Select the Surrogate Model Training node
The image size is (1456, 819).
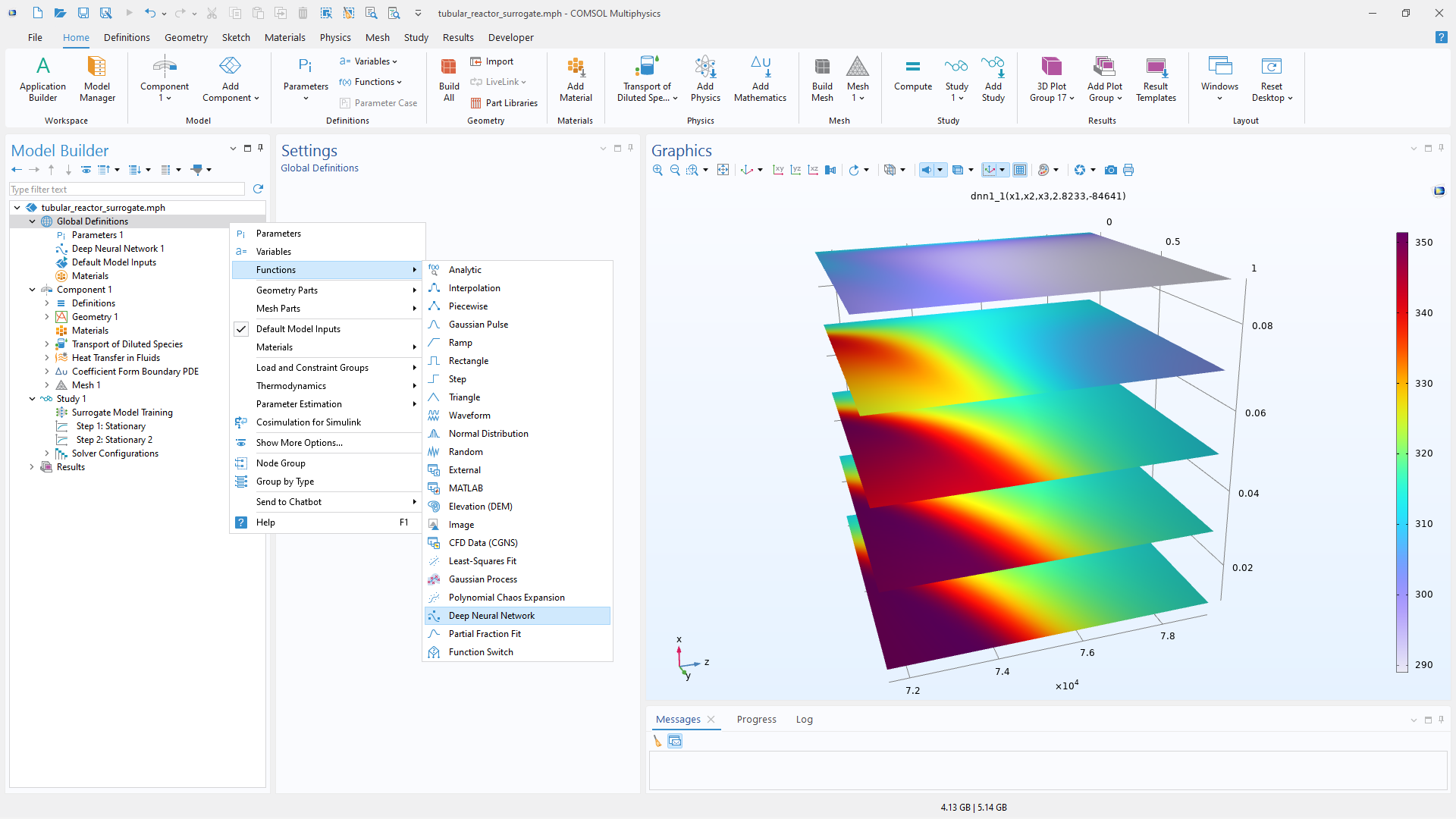point(122,413)
